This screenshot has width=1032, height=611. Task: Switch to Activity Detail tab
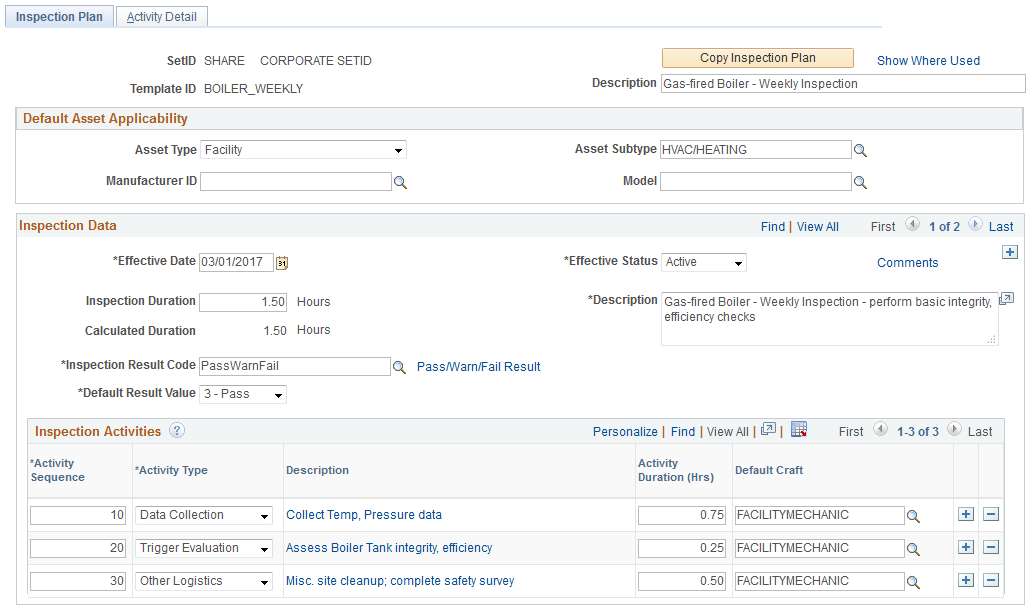coord(162,17)
